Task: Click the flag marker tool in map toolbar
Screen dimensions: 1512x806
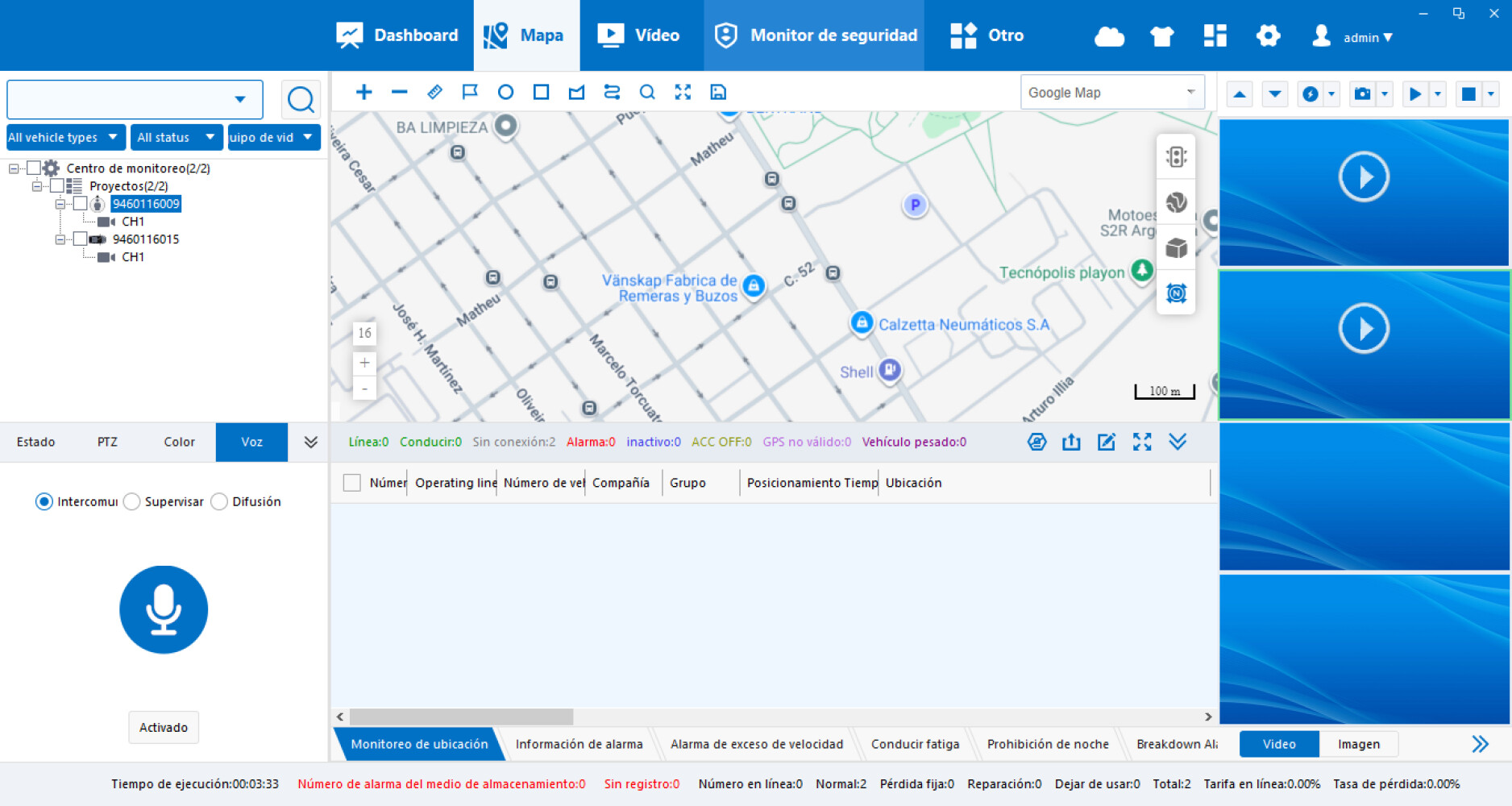Action: click(x=470, y=92)
